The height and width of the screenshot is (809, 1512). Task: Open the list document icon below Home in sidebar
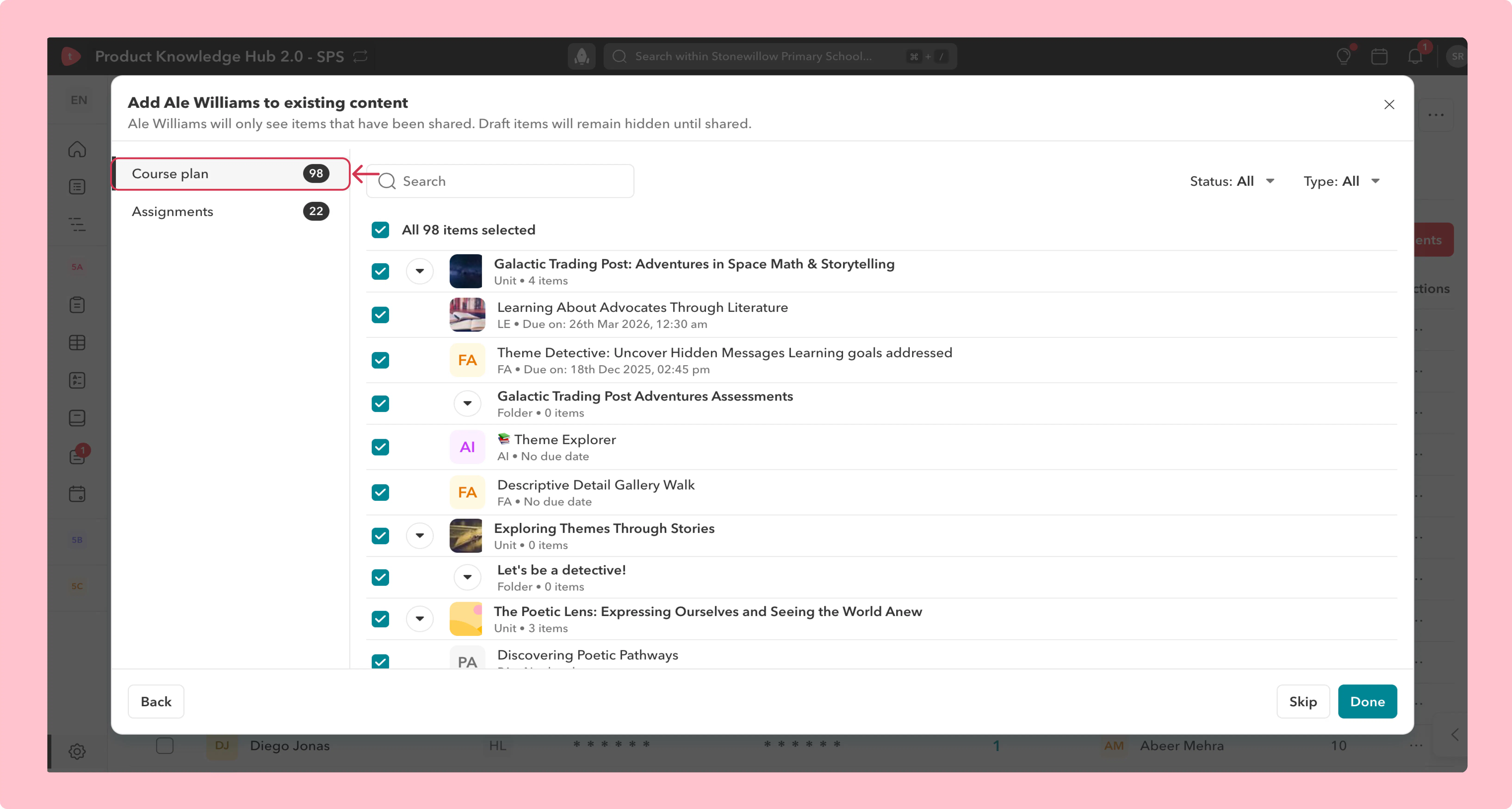77,187
